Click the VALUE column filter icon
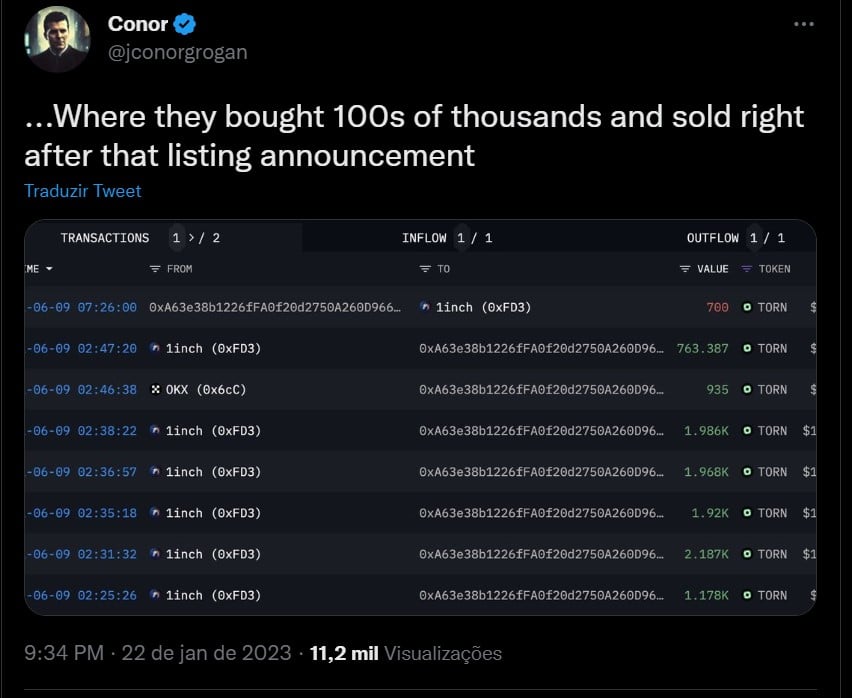Image resolution: width=852 pixels, height=698 pixels. pyautogui.click(x=685, y=269)
